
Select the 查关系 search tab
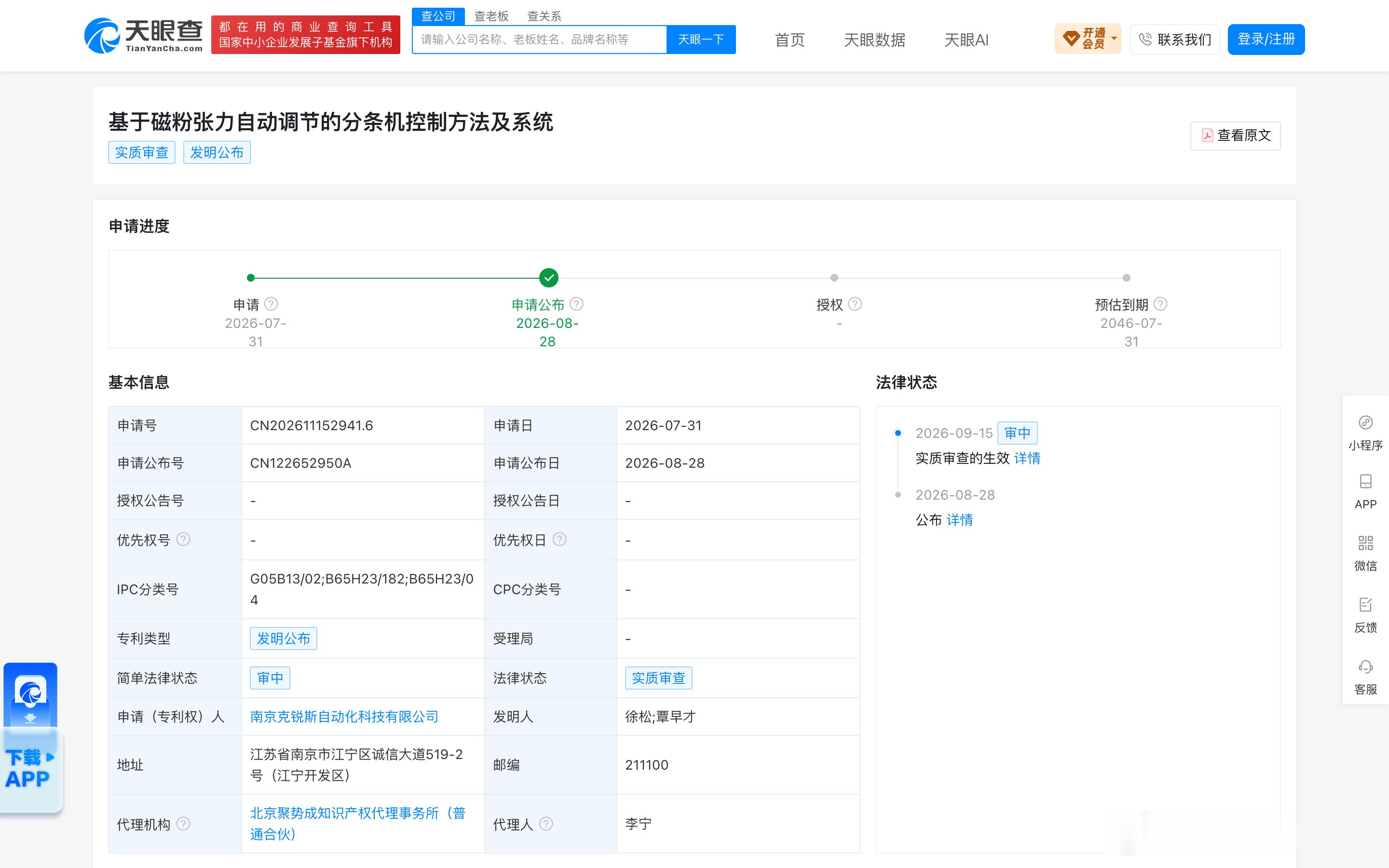coord(544,16)
